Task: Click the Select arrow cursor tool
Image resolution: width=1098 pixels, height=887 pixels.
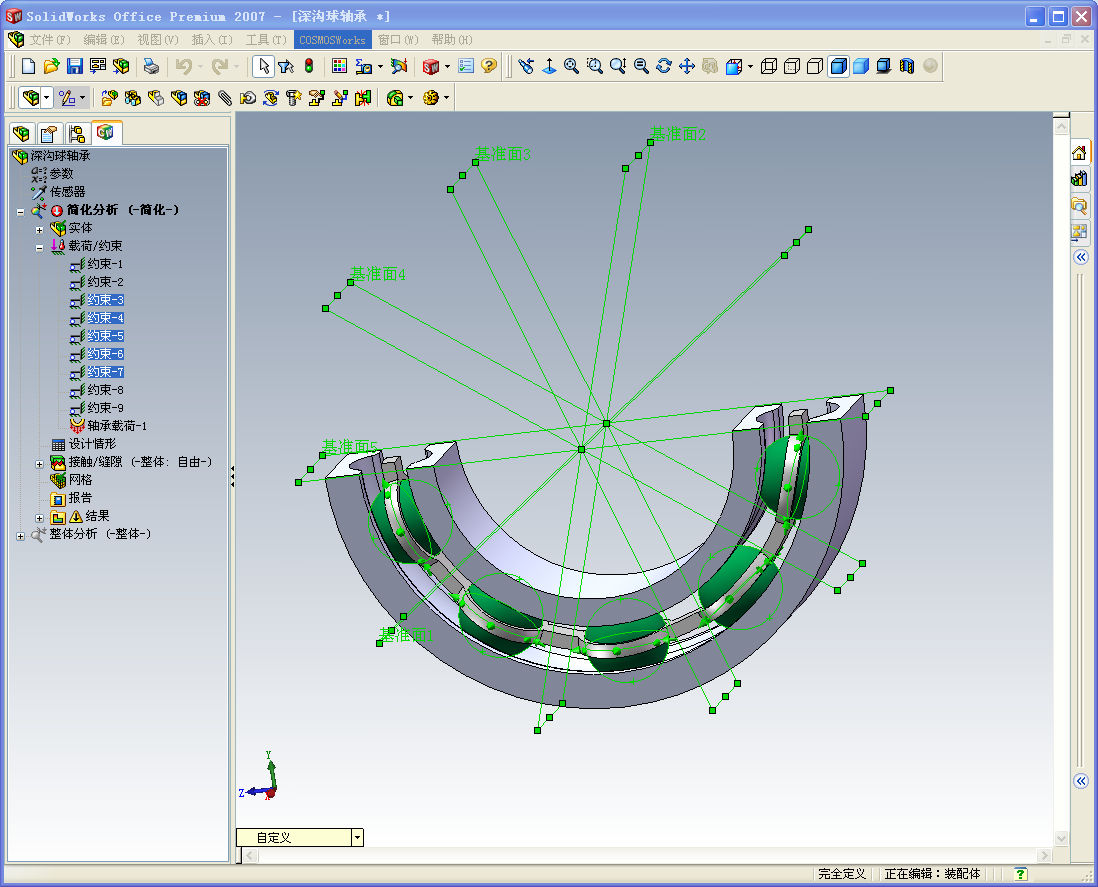Action: point(263,67)
